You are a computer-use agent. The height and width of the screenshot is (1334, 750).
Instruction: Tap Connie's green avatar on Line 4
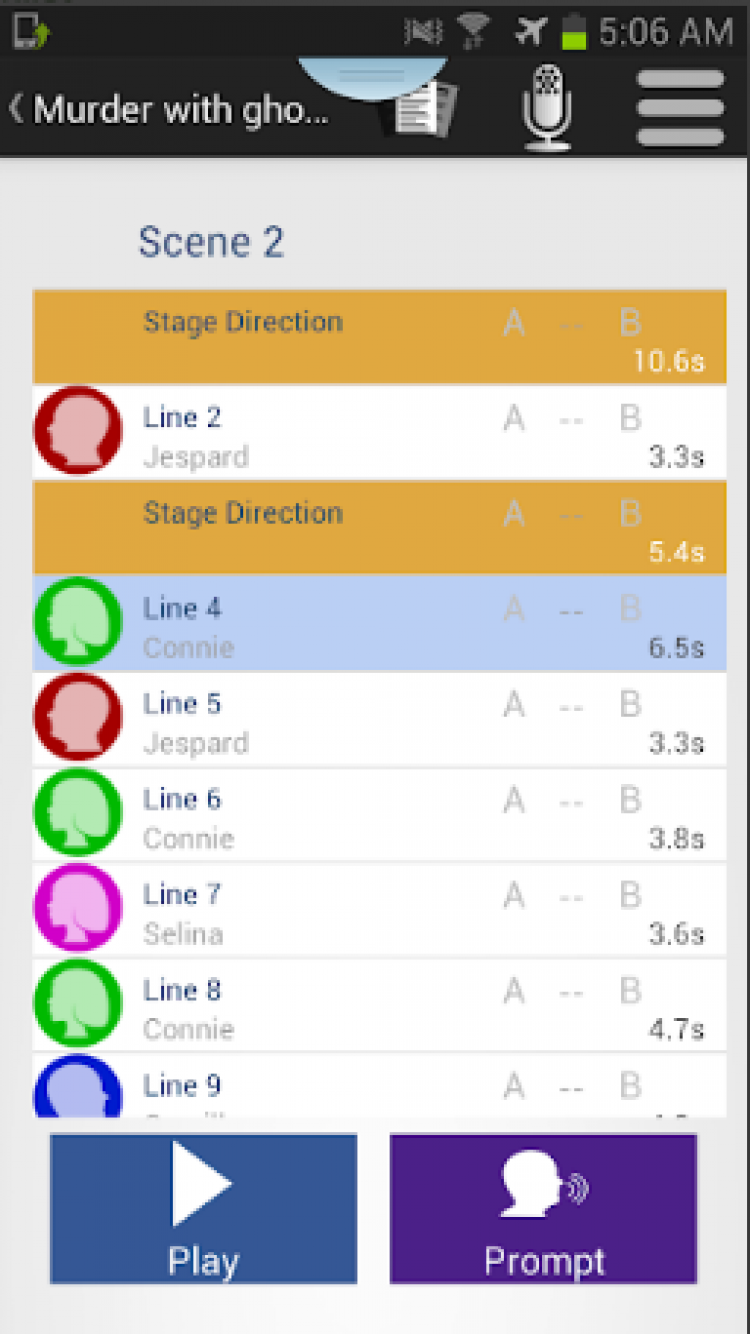pos(77,622)
